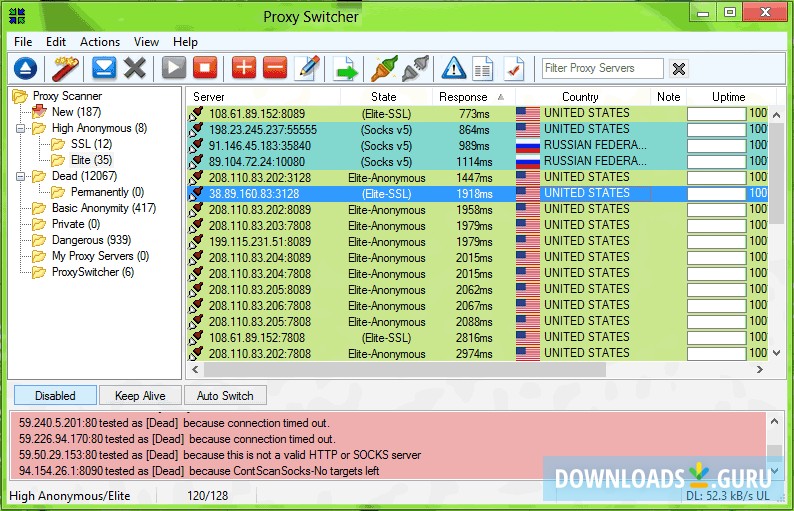Toggle the Auto Switch button
Screen dimensions: 794x511
(x=225, y=396)
